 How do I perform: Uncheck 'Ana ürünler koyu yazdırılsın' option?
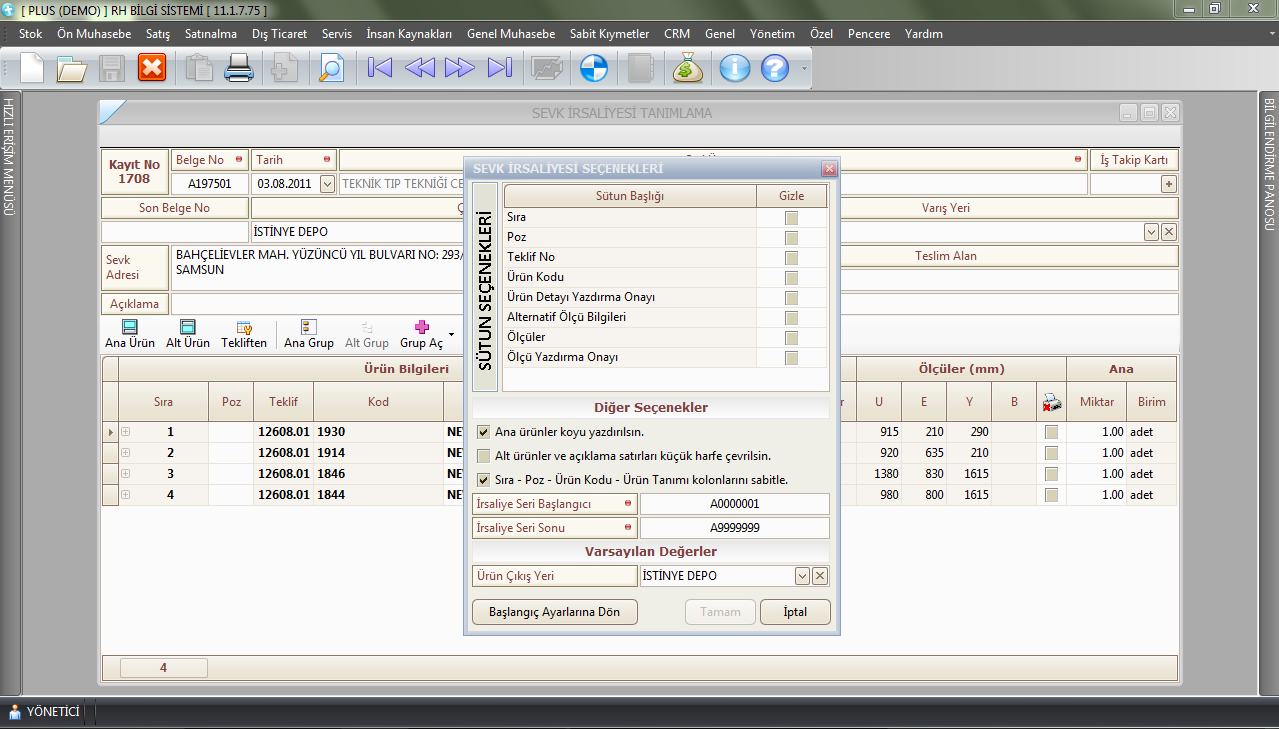(x=484, y=432)
